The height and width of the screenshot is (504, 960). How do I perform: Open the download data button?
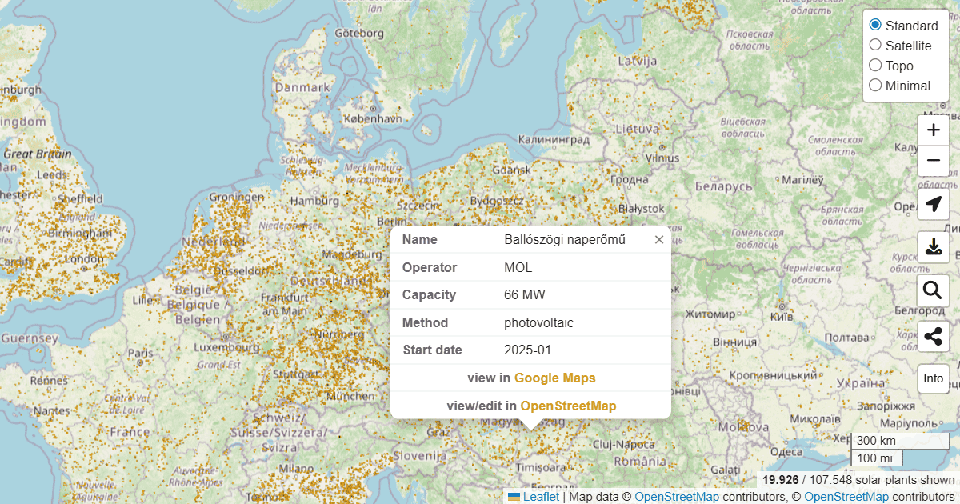click(x=933, y=247)
